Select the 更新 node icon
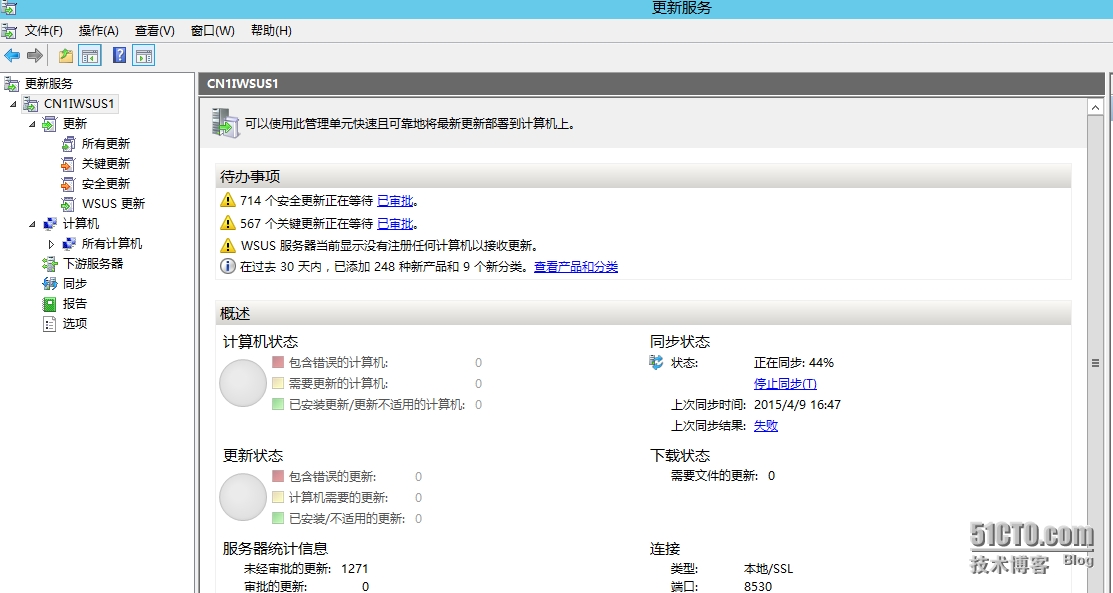 [49, 124]
